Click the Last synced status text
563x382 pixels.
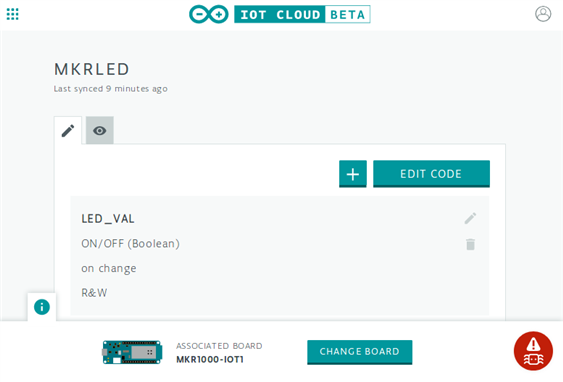(111, 89)
